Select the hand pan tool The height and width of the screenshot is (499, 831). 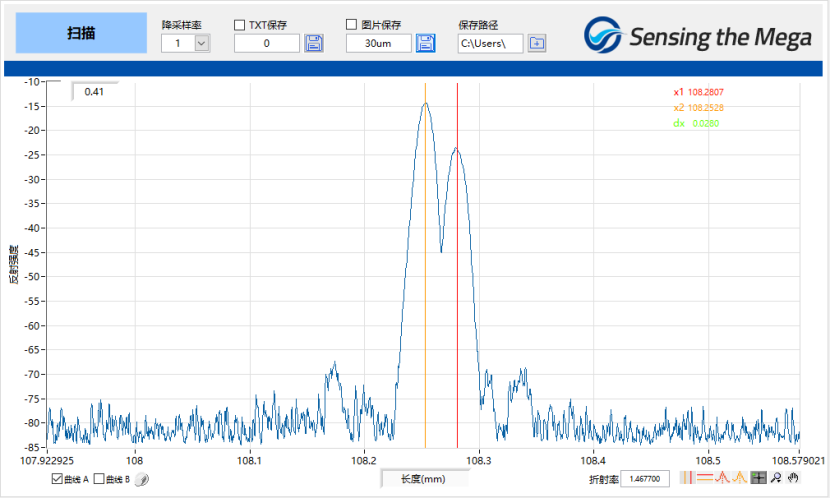coord(792,478)
